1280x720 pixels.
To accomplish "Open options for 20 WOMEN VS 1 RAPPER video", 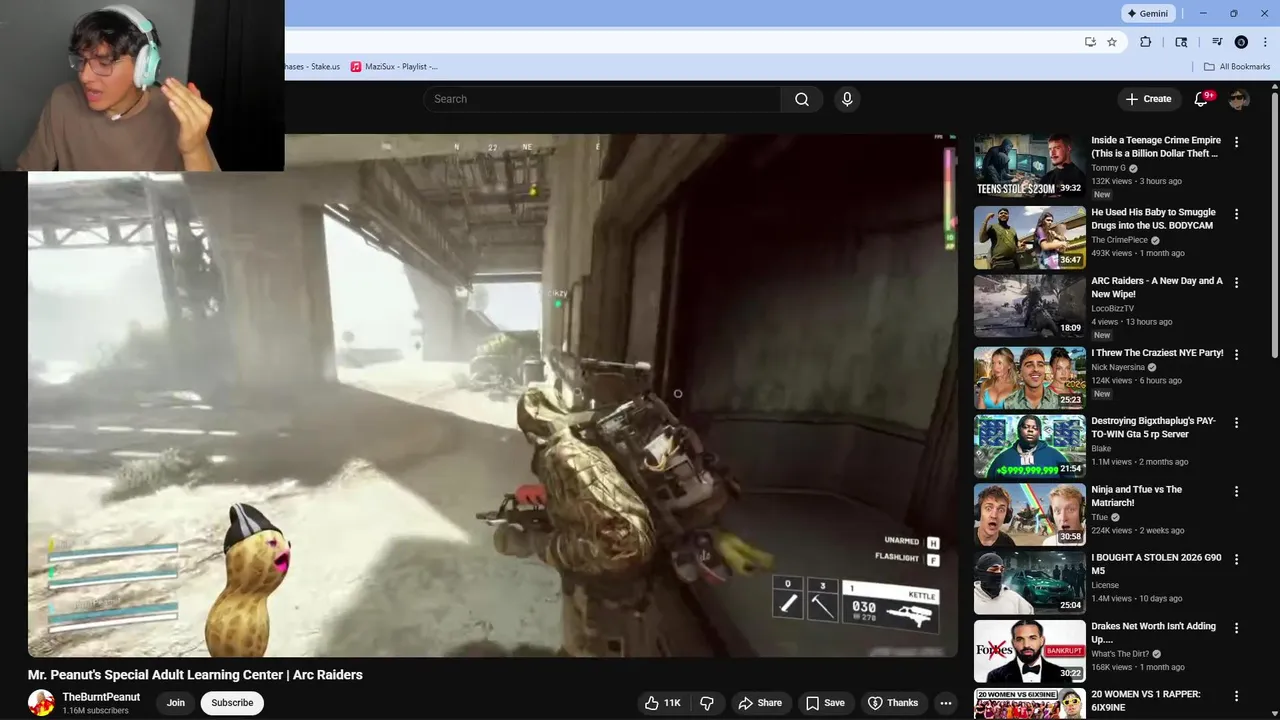I will point(1236,696).
